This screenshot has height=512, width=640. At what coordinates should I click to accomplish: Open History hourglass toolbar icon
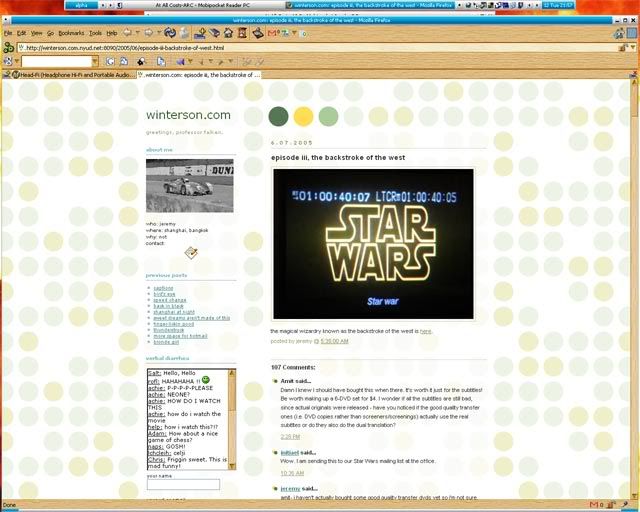242,33
